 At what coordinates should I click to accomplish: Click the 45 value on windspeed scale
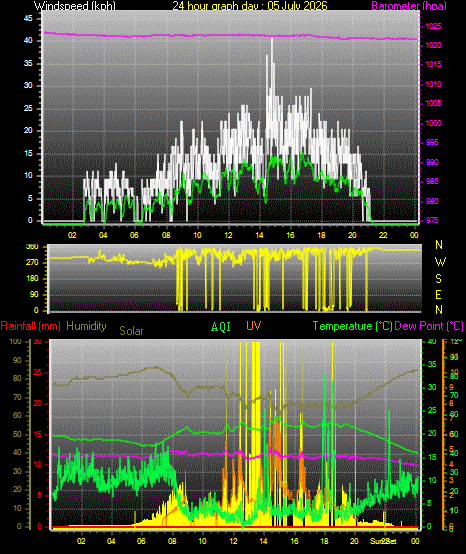tap(28, 18)
